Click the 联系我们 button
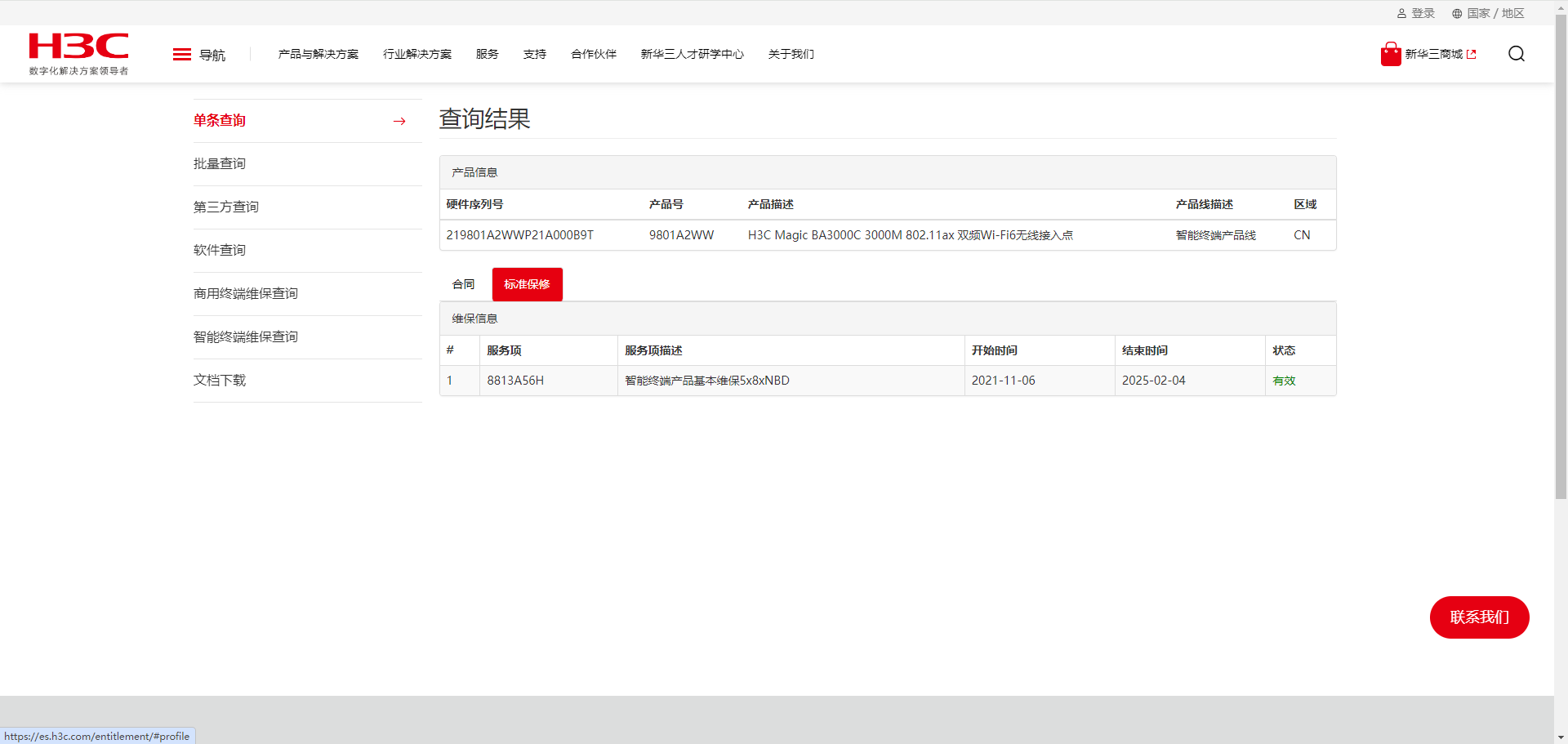Viewport: 1568px width, 744px height. click(1479, 617)
